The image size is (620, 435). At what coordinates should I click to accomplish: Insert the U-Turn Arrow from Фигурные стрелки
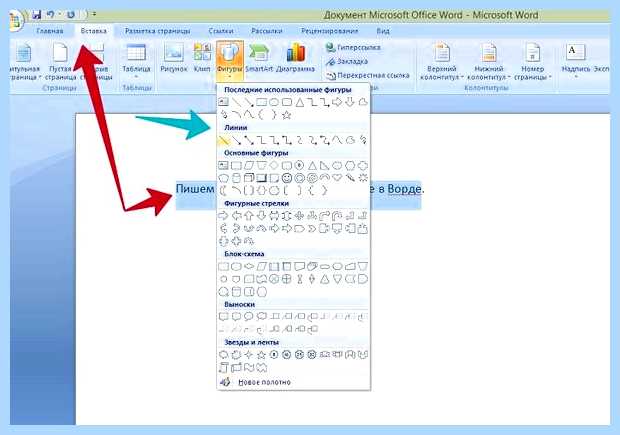pyautogui.click(x=337, y=216)
